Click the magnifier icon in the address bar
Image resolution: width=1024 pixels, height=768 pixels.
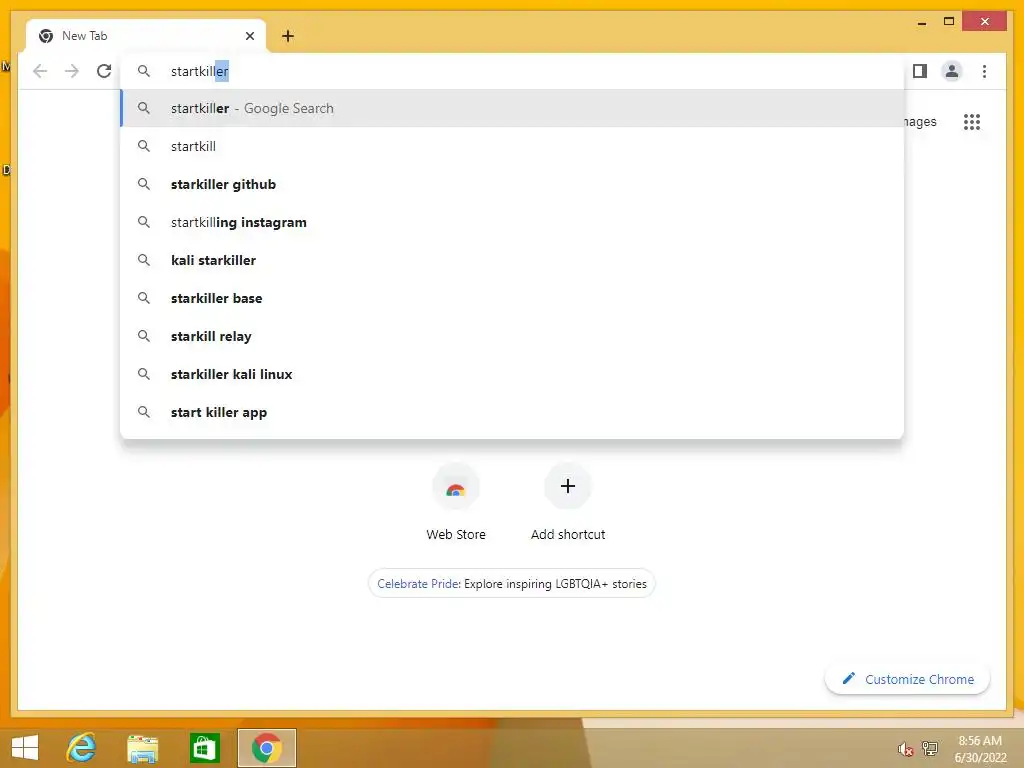(144, 71)
